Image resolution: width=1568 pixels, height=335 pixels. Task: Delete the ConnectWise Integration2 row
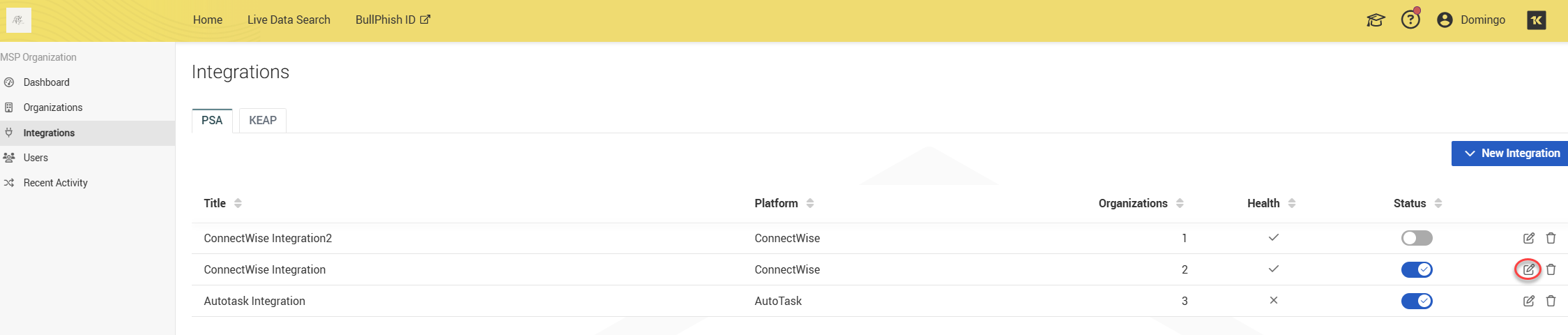1551,238
